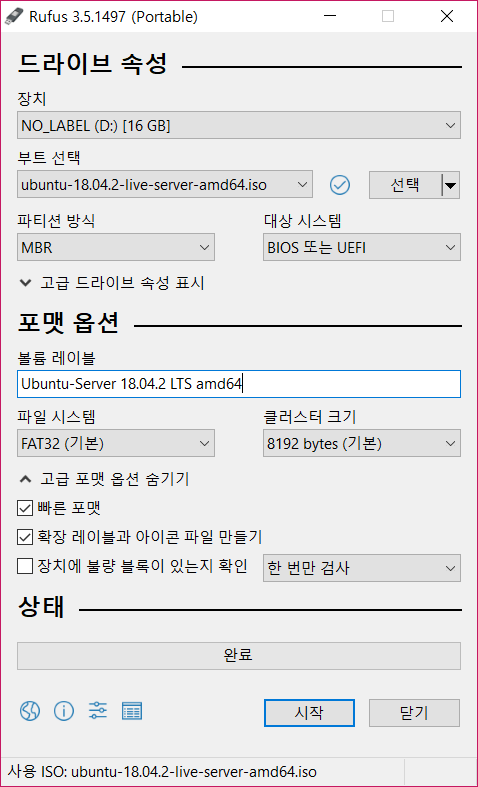Open application settings sliders icon

coord(98,711)
